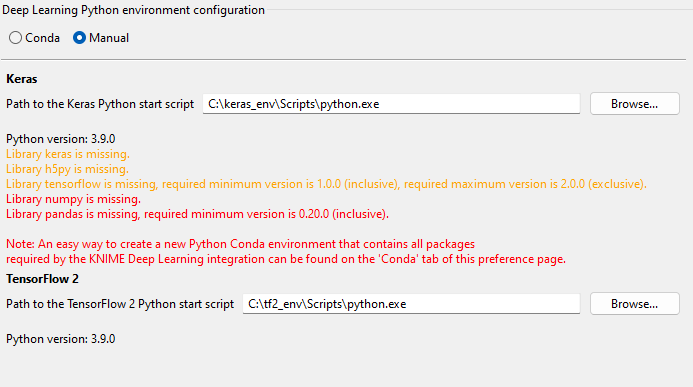Click the bold Keras section heading
The image size is (693, 387).
pos(22,79)
